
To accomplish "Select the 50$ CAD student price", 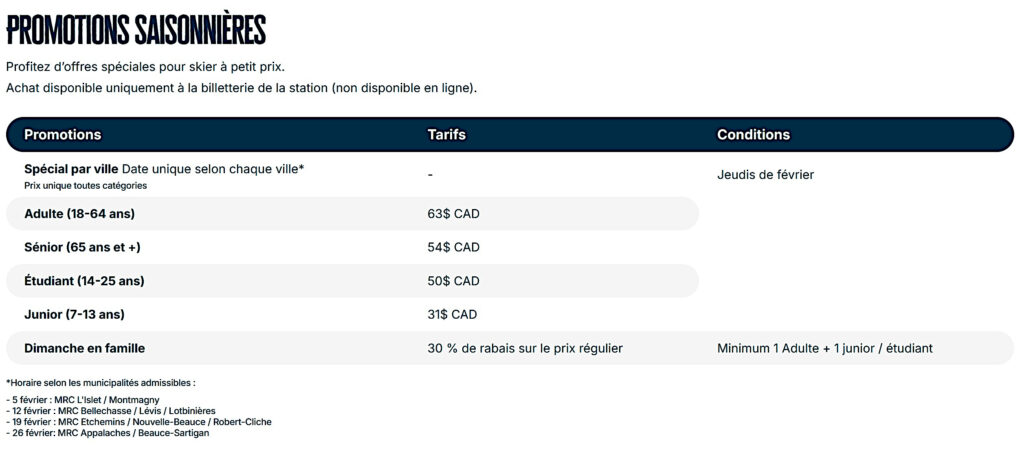I will point(453,281).
